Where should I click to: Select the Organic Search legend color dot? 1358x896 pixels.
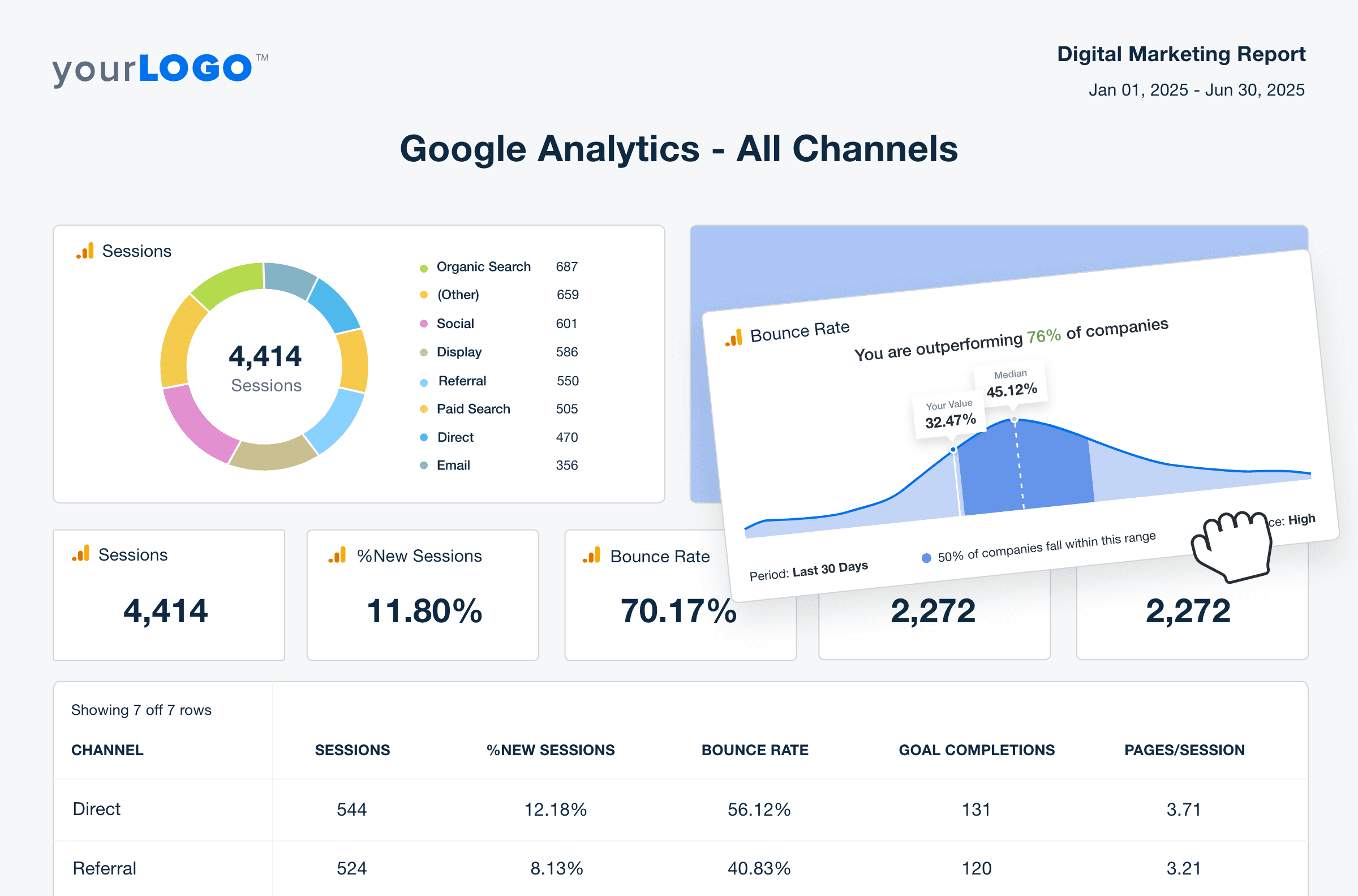[x=423, y=266]
